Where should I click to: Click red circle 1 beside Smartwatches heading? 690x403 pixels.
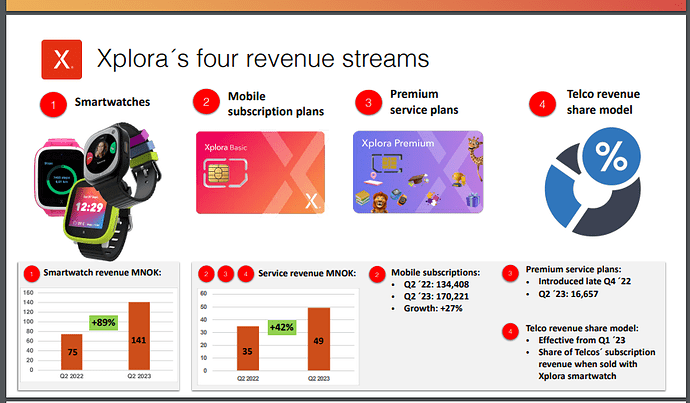point(53,105)
